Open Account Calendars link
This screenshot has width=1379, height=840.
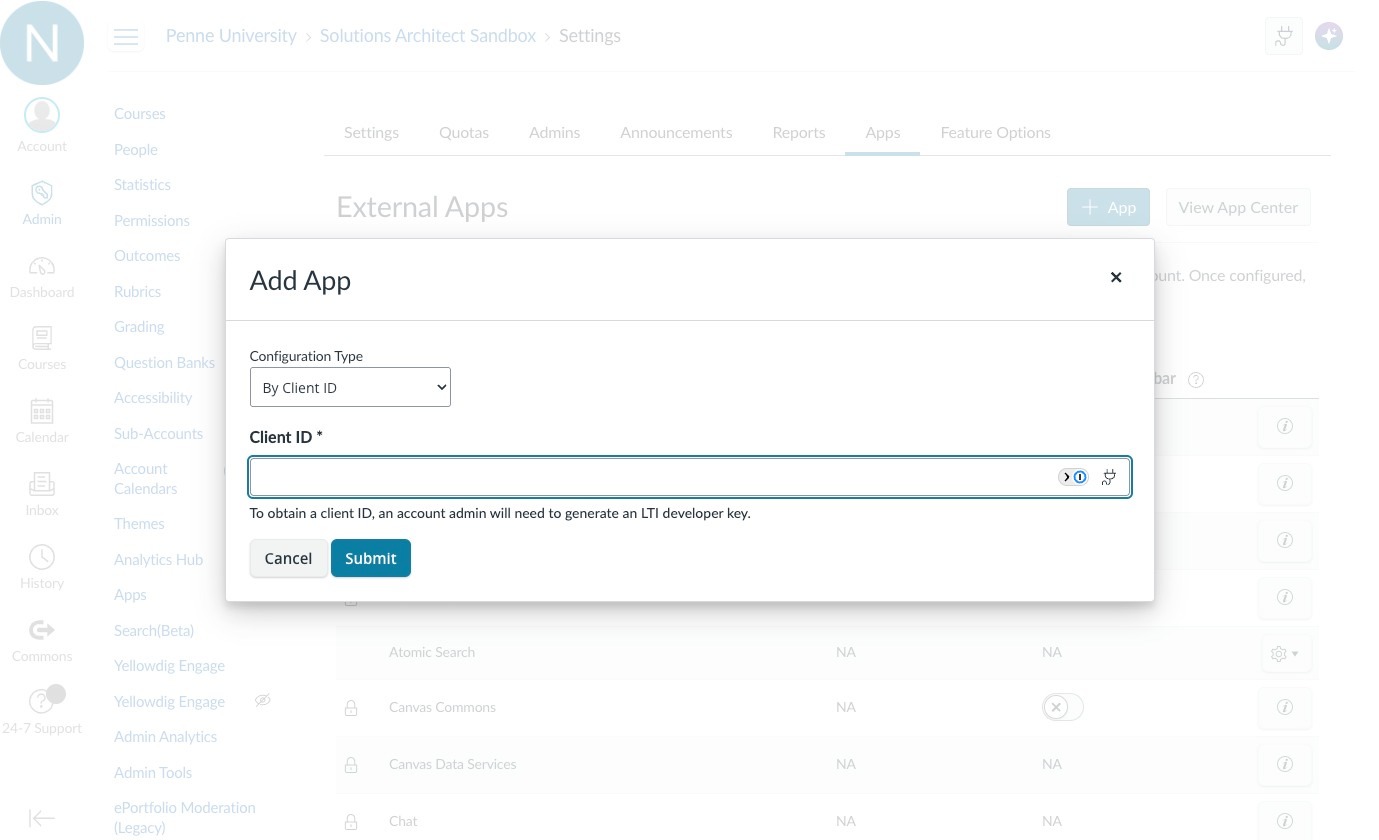pos(145,479)
